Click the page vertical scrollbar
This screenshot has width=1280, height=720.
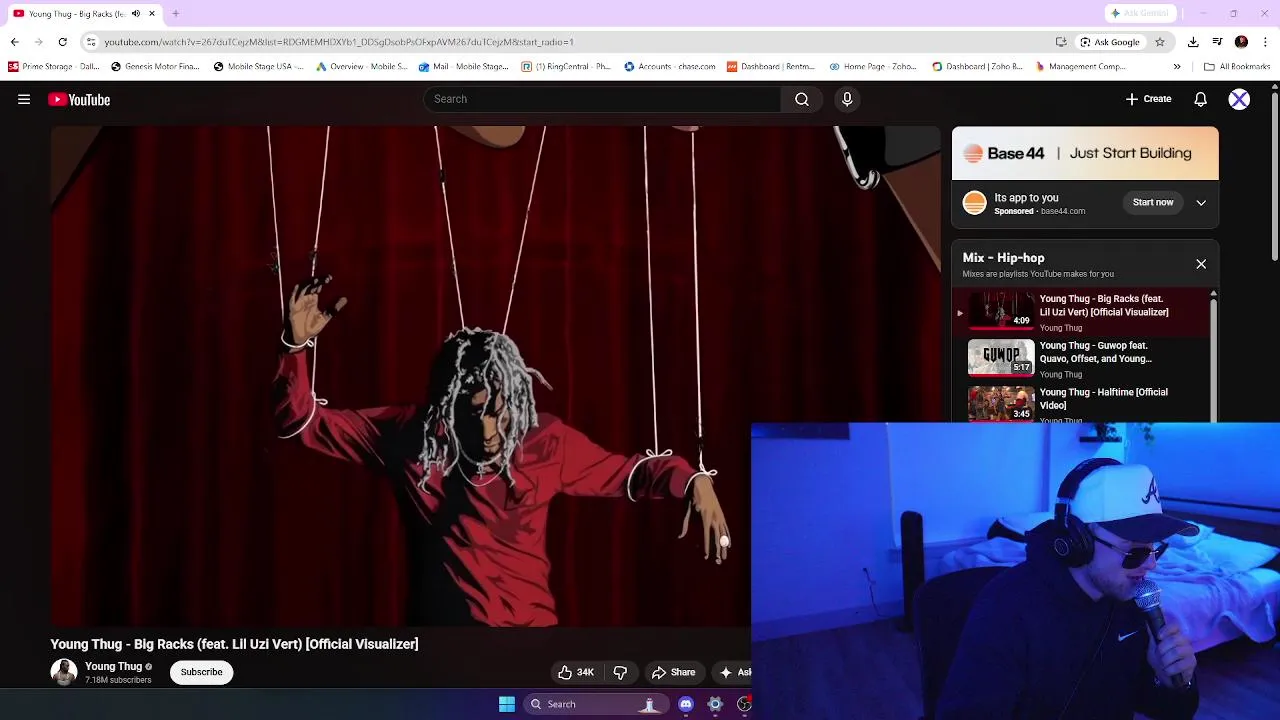point(1274,178)
